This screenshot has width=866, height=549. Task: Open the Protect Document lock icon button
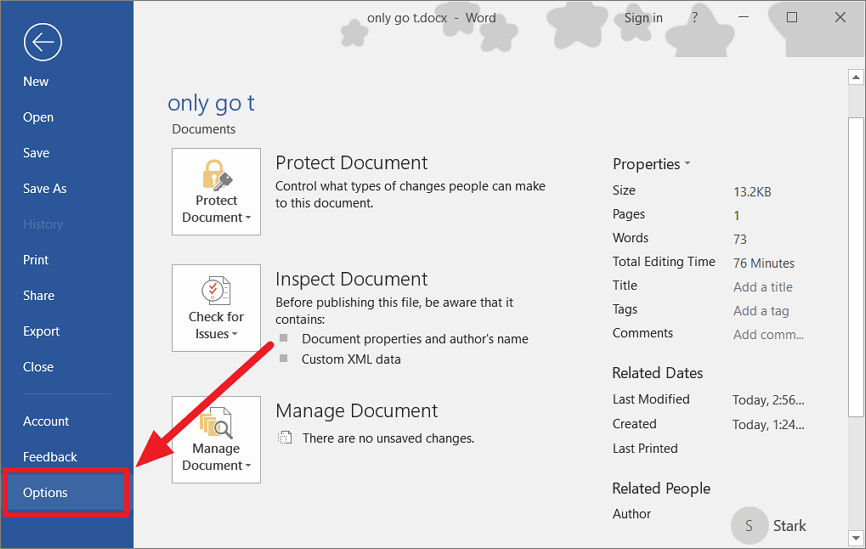[x=216, y=192]
